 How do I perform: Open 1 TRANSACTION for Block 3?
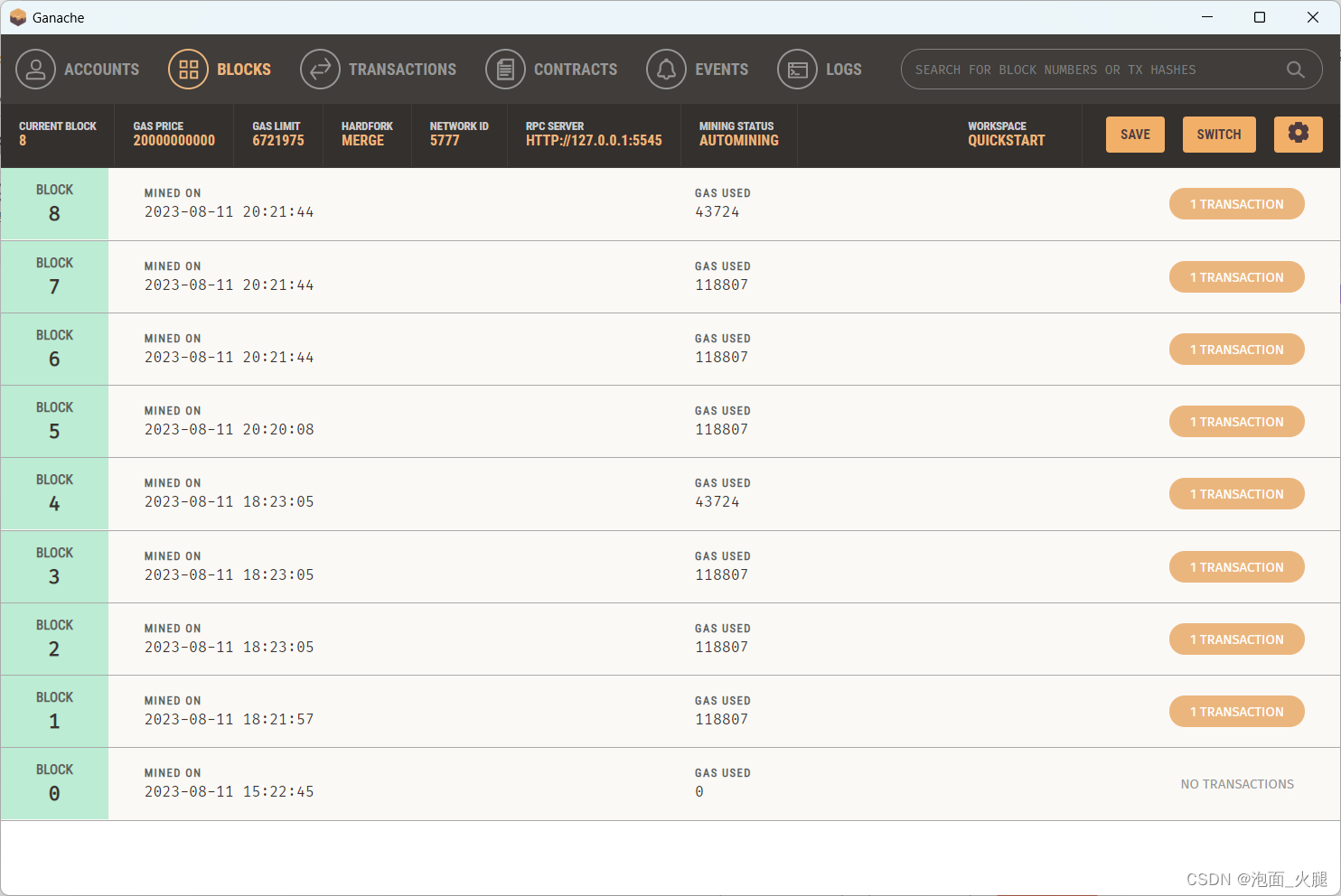pos(1236,567)
